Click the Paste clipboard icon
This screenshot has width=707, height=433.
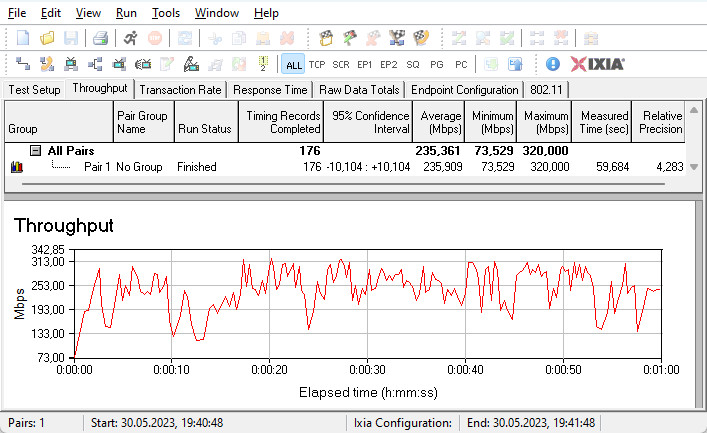[x=263, y=38]
